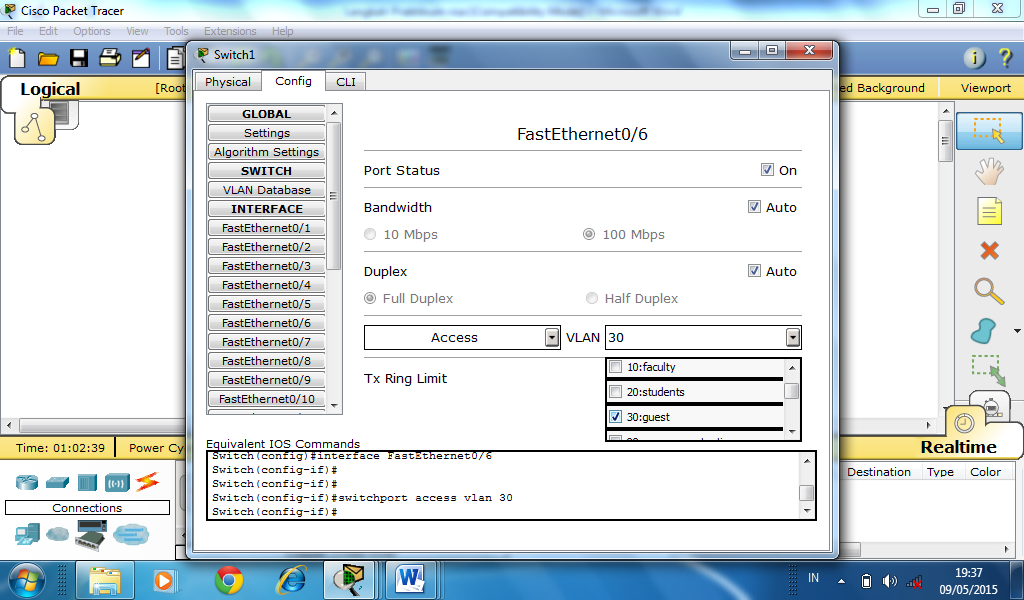
Task: Select 100 Mbps radio button
Action: pos(589,234)
